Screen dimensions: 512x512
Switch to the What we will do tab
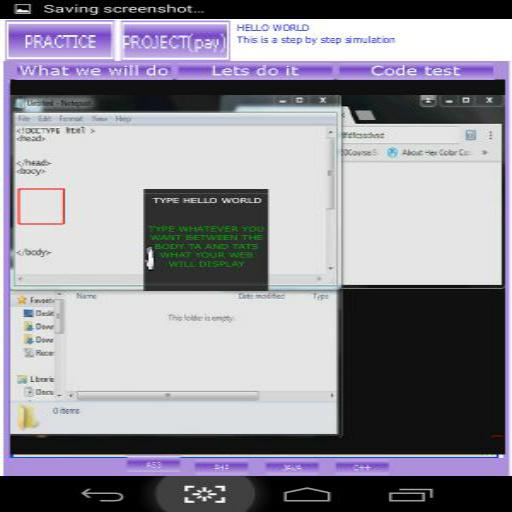94,71
